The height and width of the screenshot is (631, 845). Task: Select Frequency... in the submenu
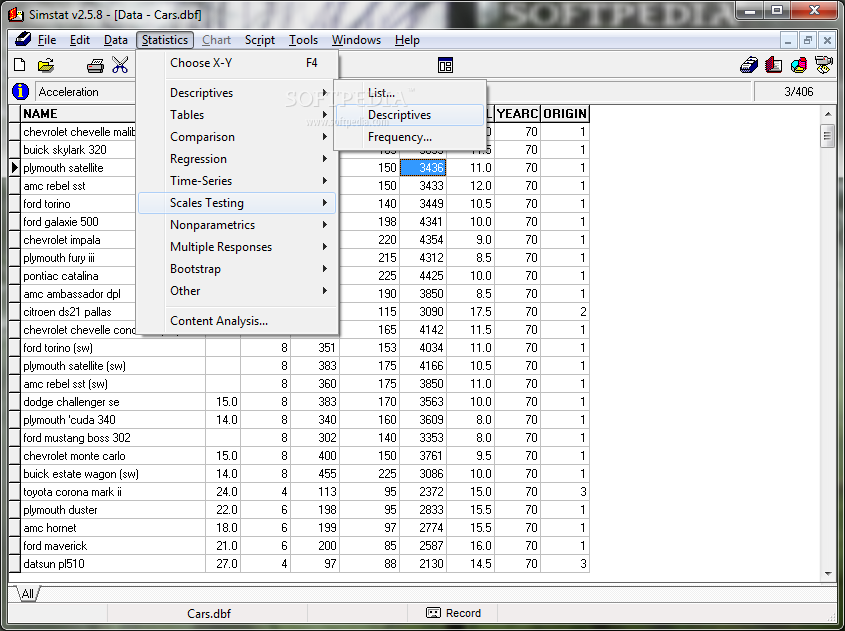(x=410, y=137)
